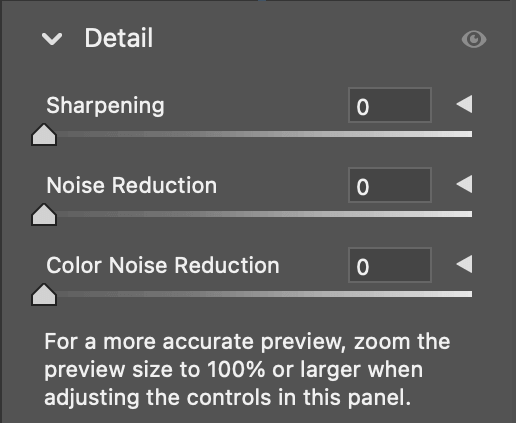The width and height of the screenshot is (516, 423).
Task: Set Sharpening to maximum on slider track
Action: coord(470,134)
